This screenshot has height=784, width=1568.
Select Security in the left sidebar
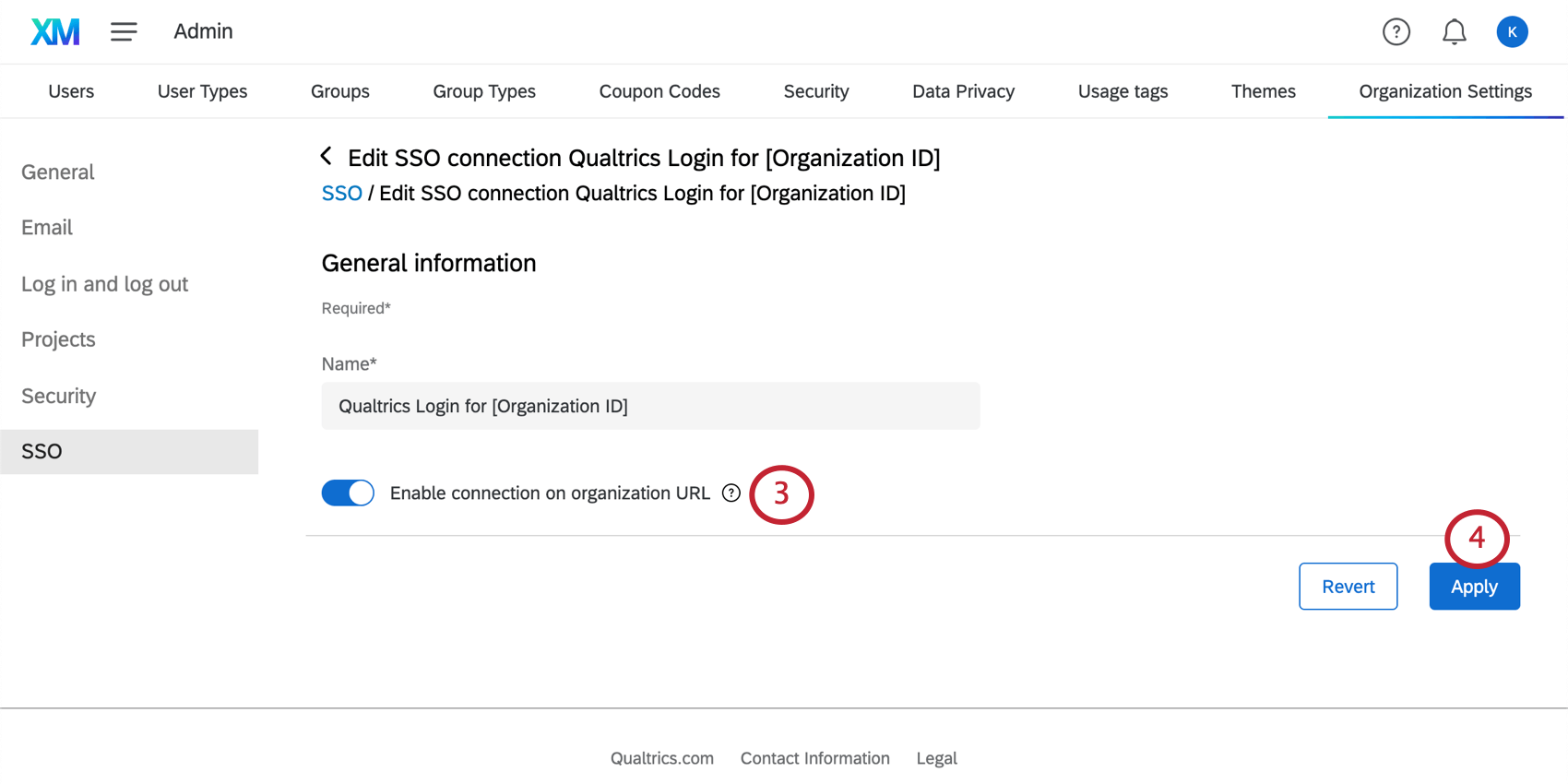click(x=58, y=396)
